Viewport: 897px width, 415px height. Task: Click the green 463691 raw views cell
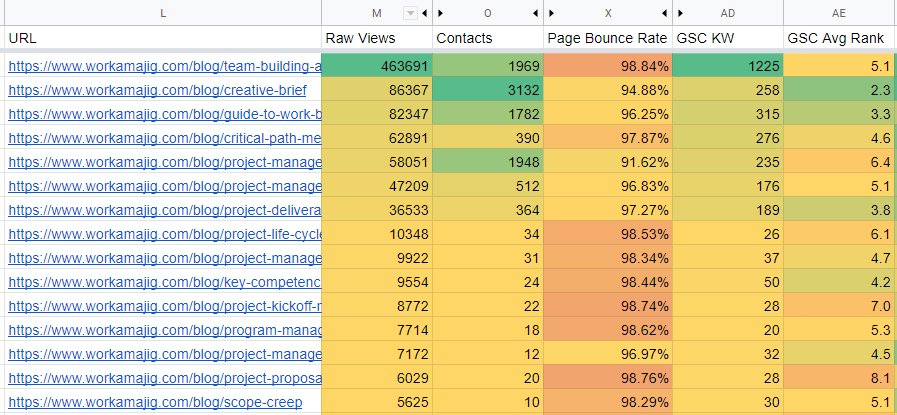(x=377, y=66)
